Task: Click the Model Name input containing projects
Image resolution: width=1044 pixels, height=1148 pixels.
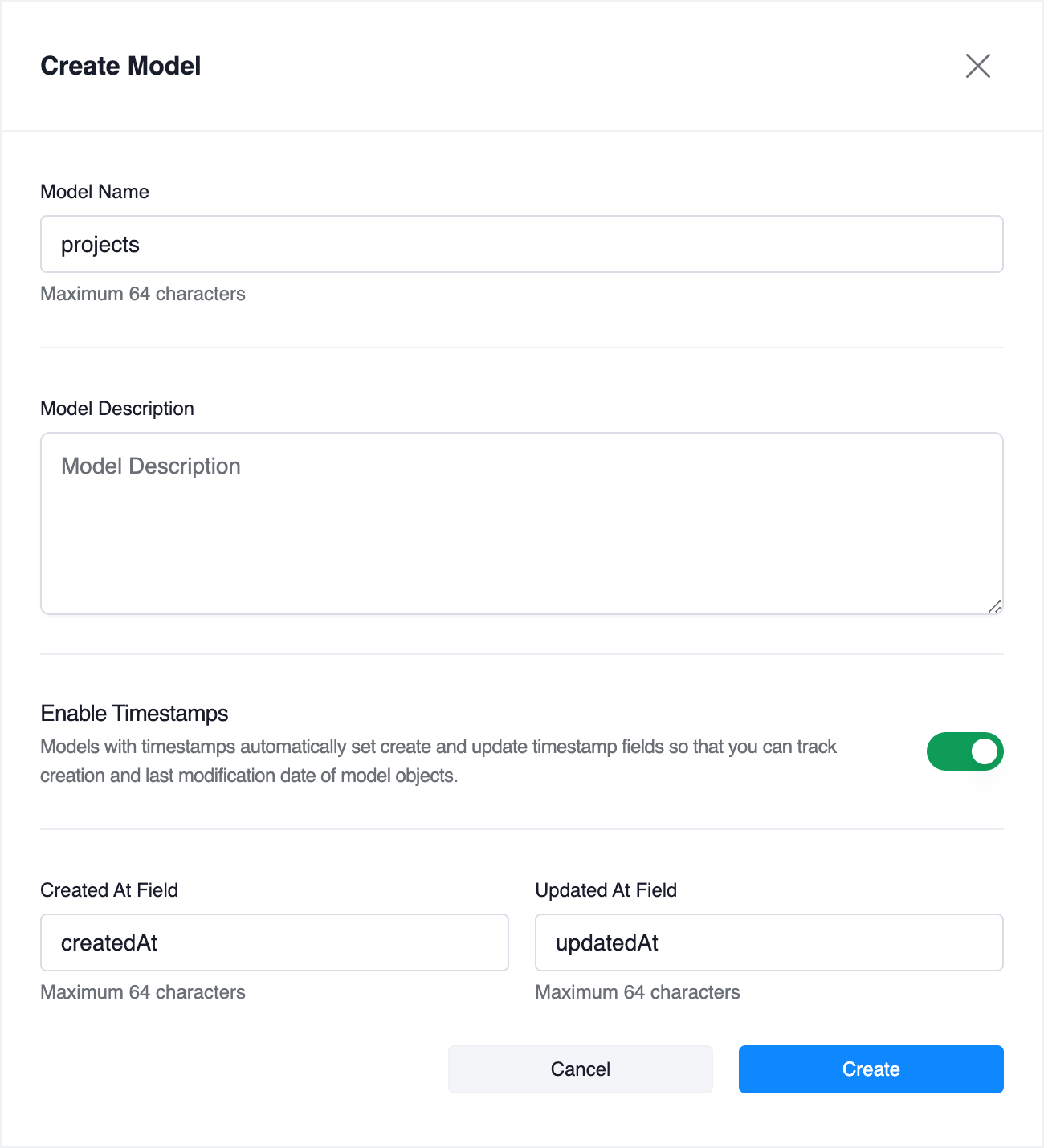Action: (522, 244)
